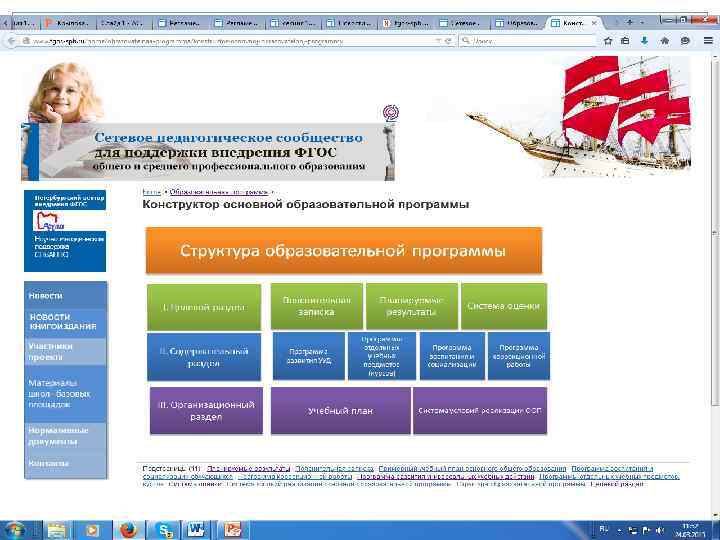Image resolution: width=720 pixels, height=540 pixels.
Task: Go to browser home page icon
Action: [x=664, y=41]
